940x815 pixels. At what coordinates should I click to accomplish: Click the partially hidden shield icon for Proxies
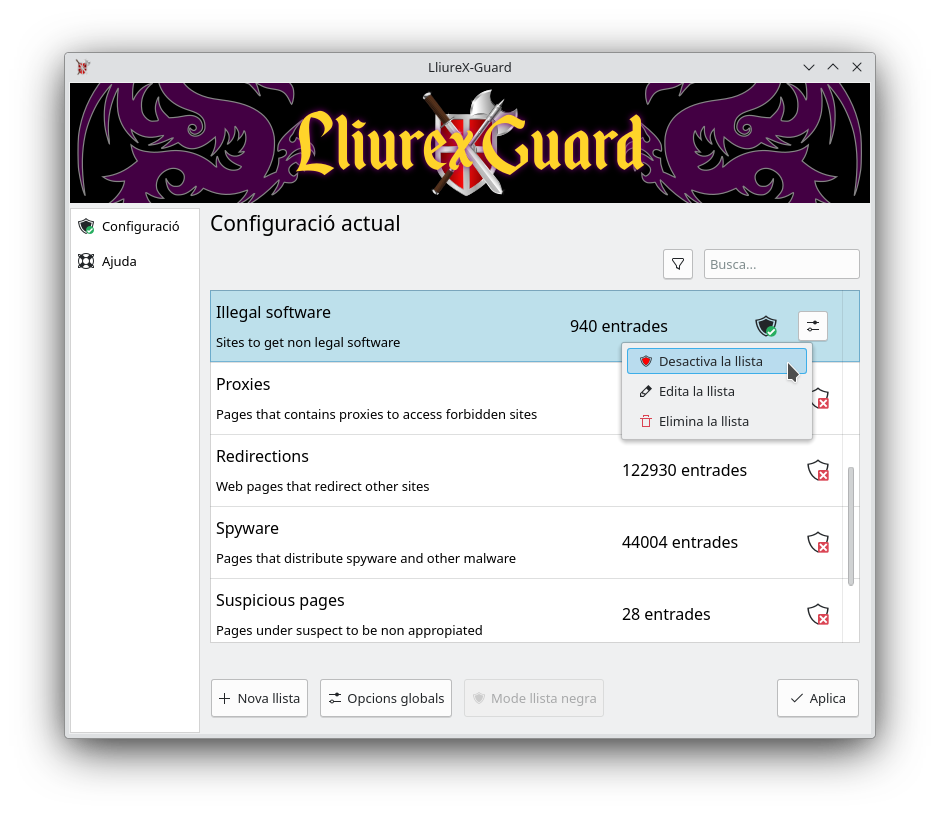coord(821,398)
